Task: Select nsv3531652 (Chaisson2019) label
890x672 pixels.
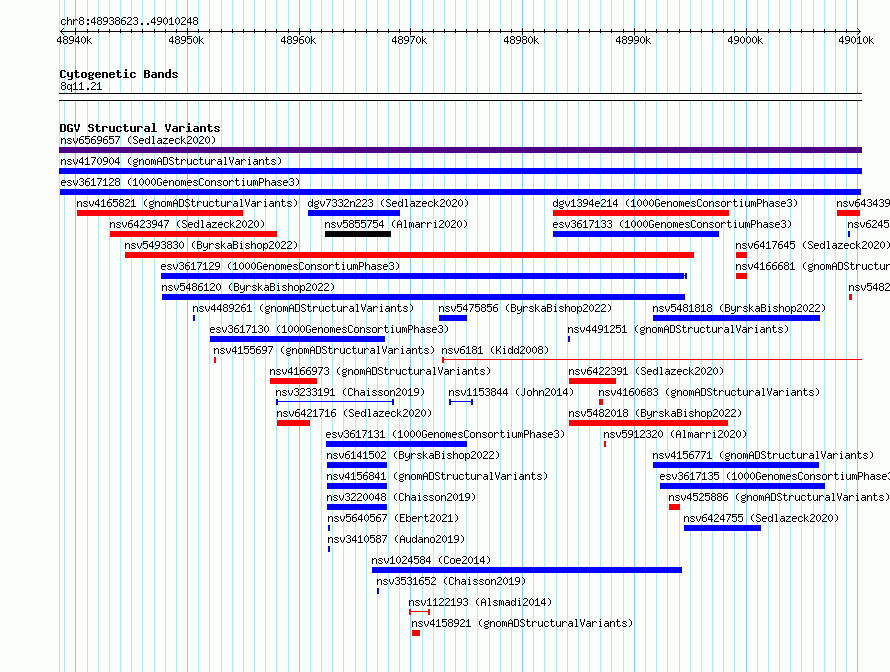Action: (451, 581)
